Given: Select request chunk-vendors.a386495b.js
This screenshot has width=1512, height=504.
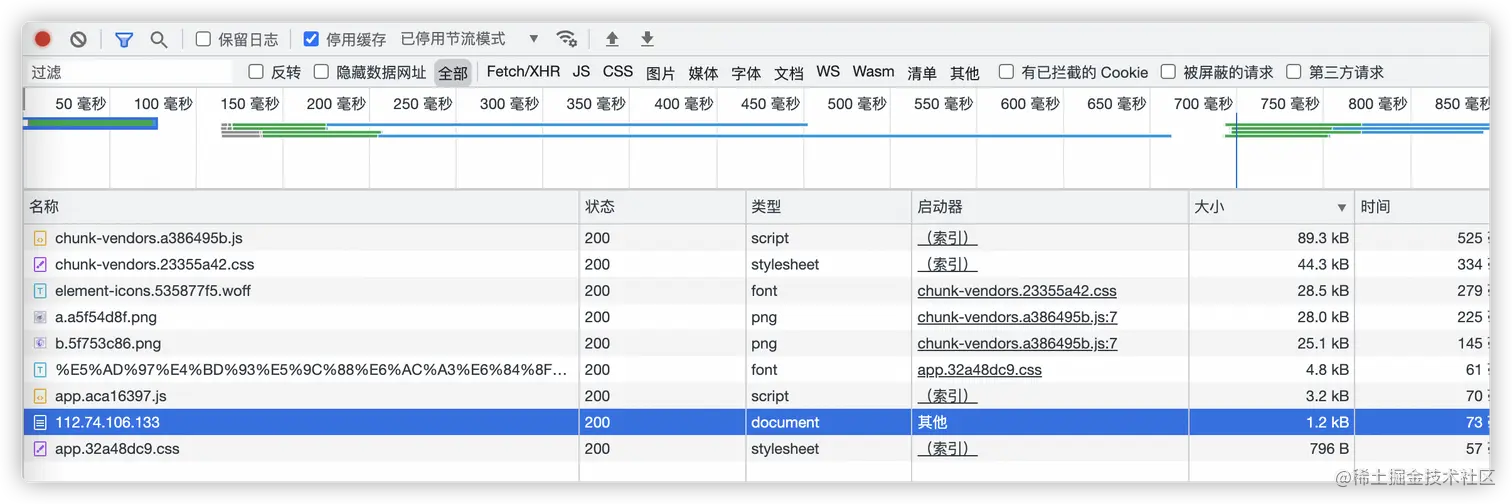Looking at the screenshot, I should pos(756,238).
